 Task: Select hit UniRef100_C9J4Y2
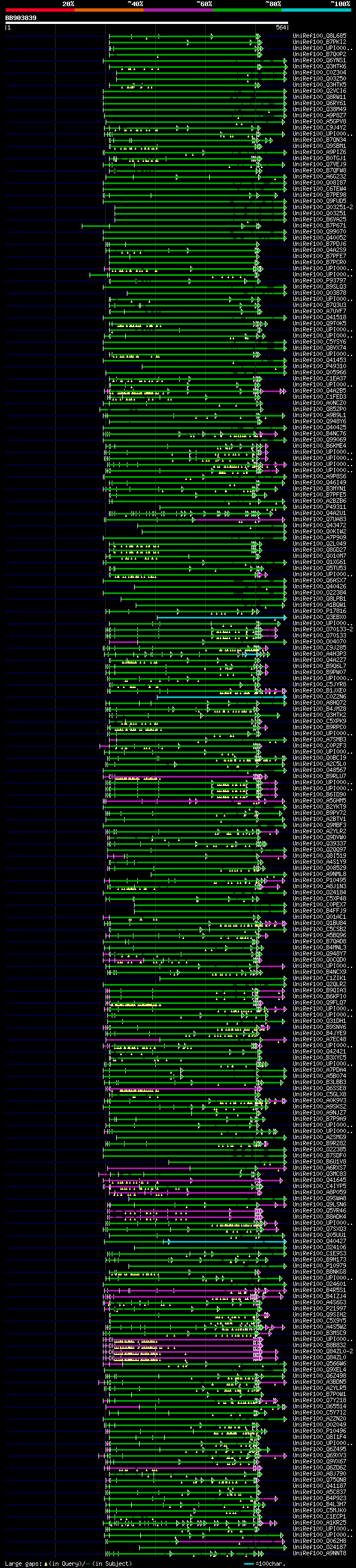click(319, 128)
